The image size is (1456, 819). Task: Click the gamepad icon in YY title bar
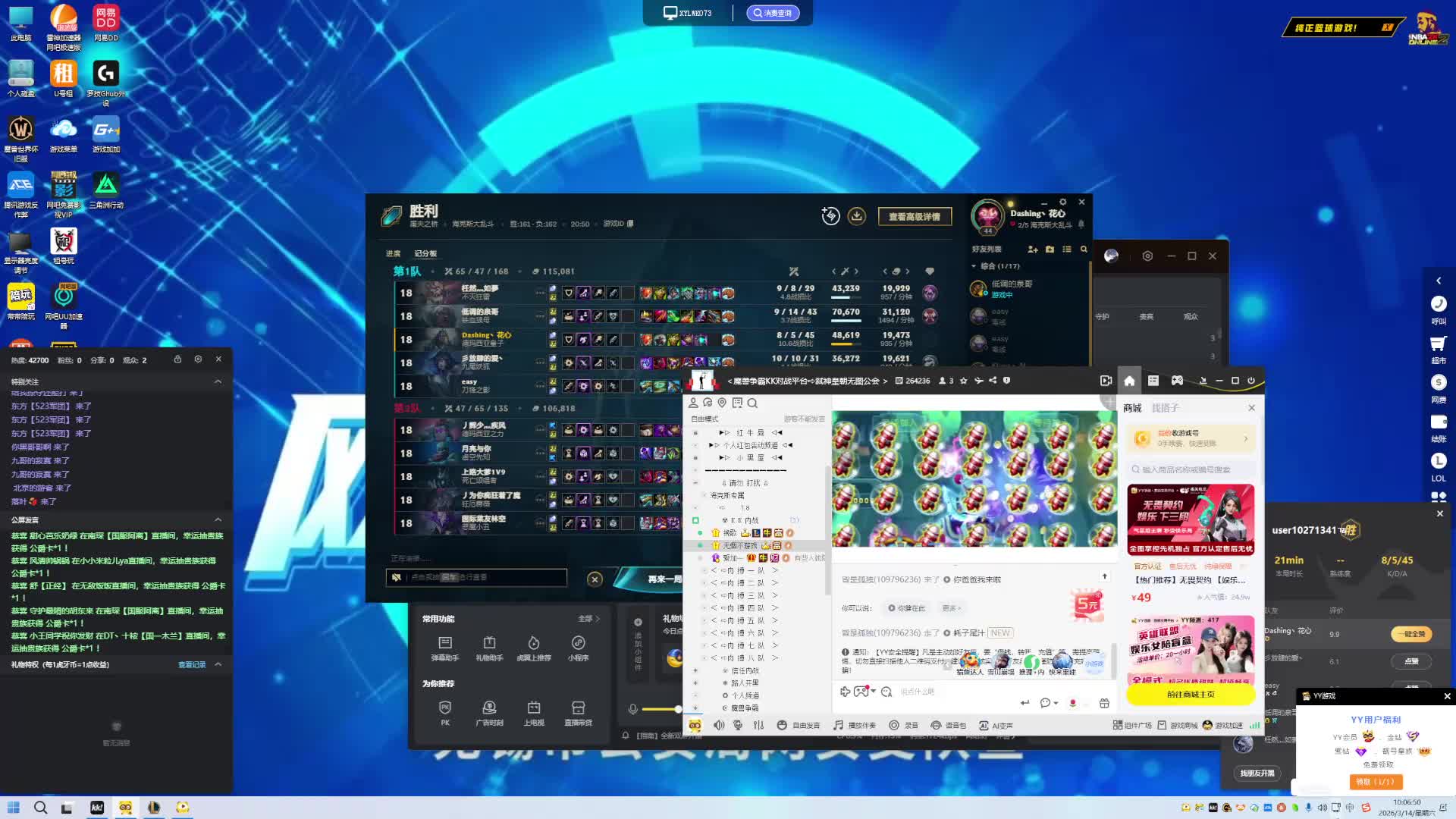(1177, 381)
